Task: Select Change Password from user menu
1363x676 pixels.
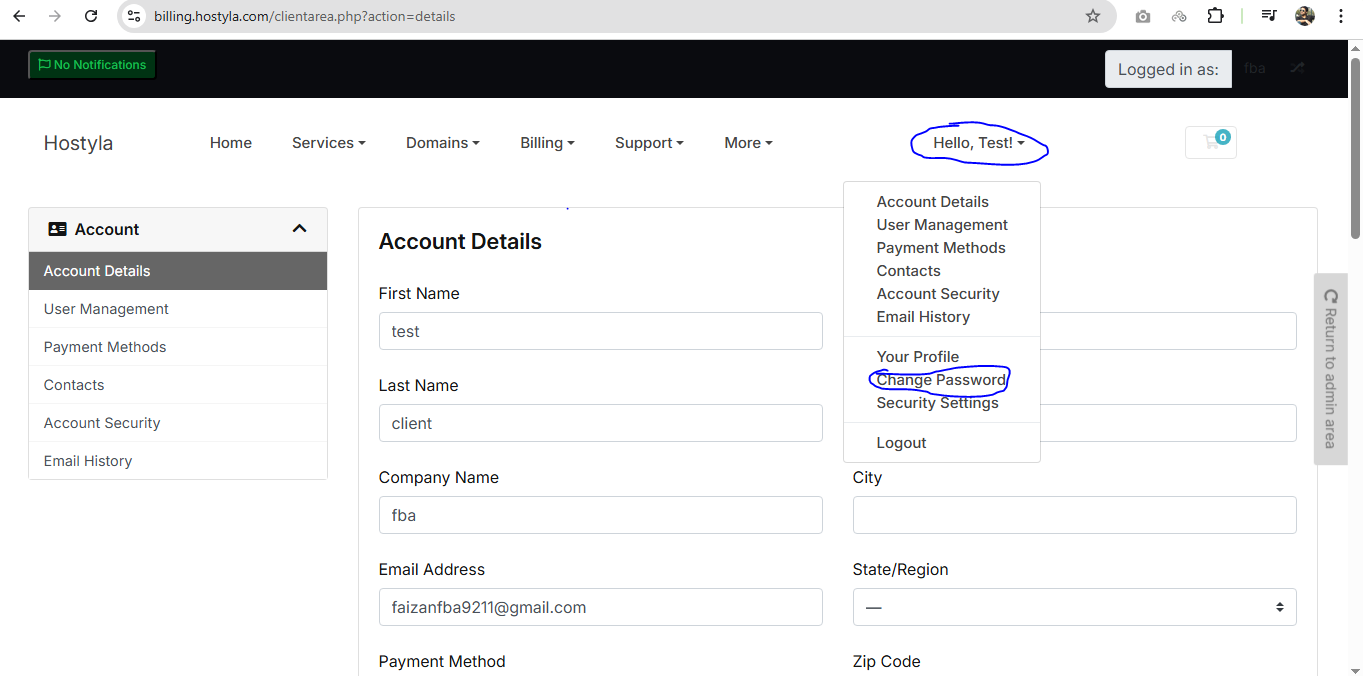Action: (940, 380)
